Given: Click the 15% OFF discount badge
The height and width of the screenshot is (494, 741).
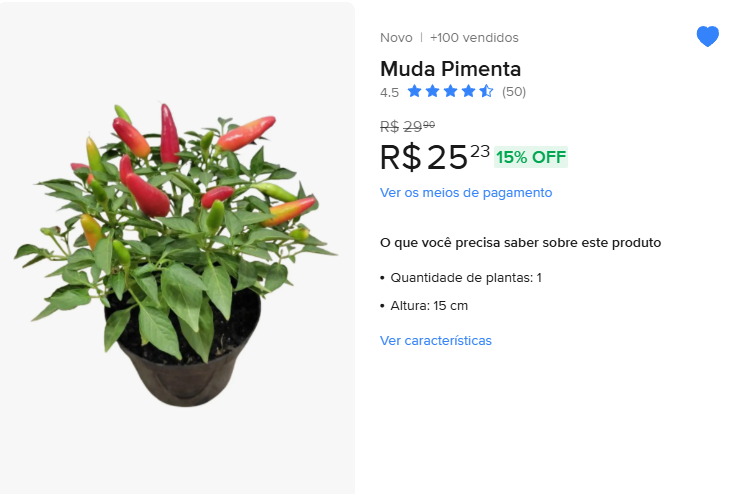Looking at the screenshot, I should point(531,157).
